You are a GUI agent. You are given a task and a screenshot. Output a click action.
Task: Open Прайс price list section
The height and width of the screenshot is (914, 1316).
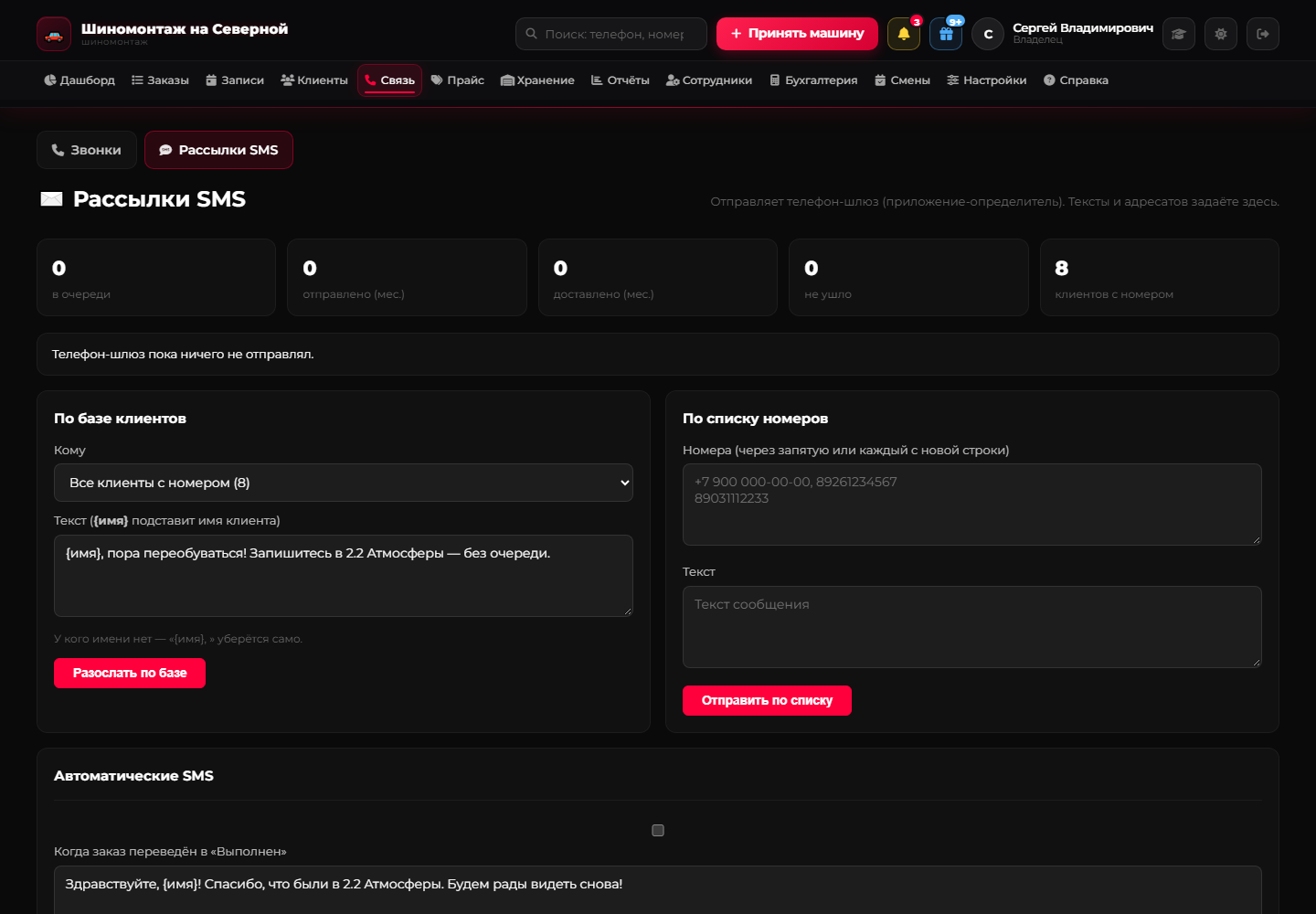pyautogui.click(x=458, y=80)
